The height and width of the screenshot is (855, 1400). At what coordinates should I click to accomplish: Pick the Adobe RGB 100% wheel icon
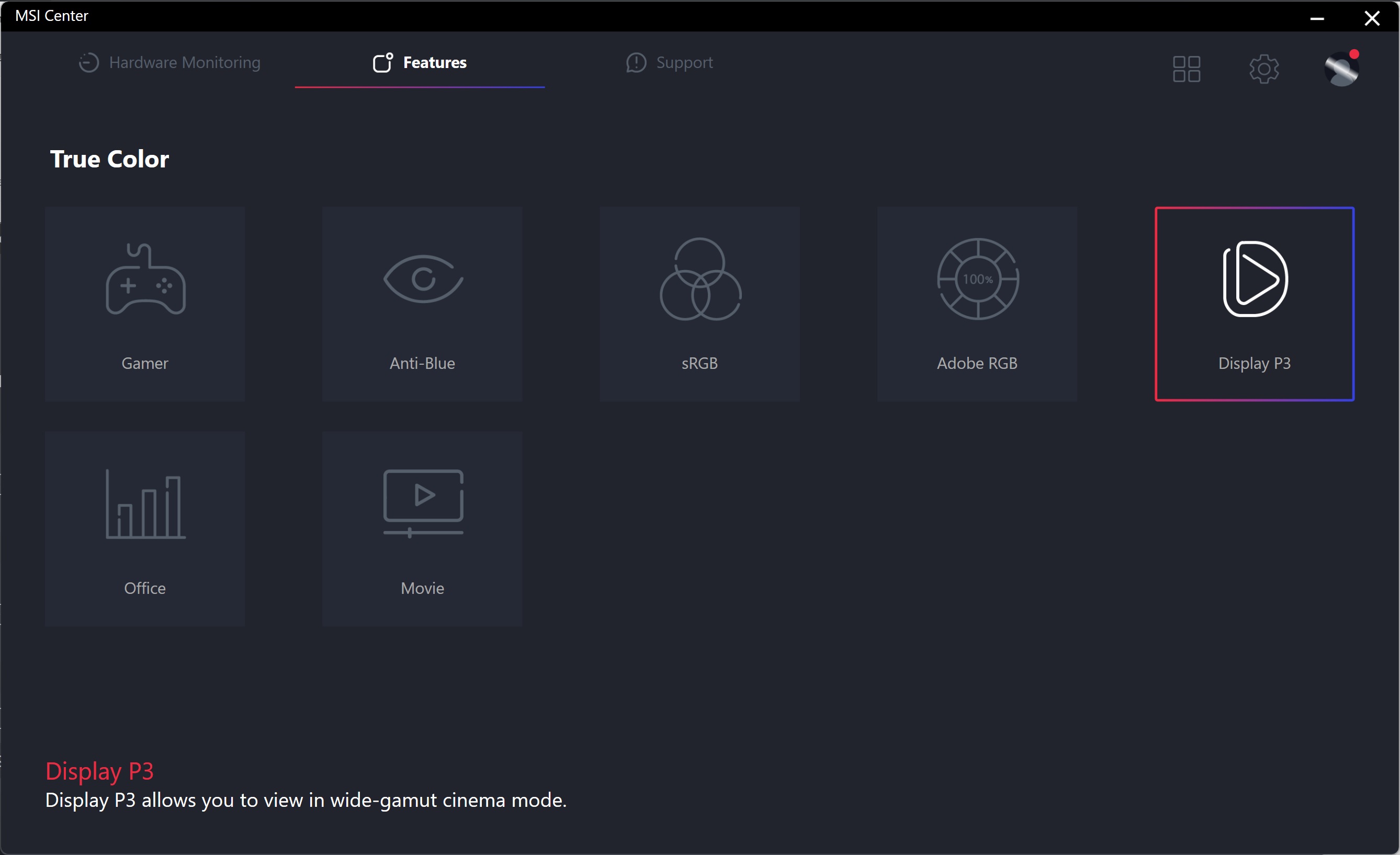(977, 279)
